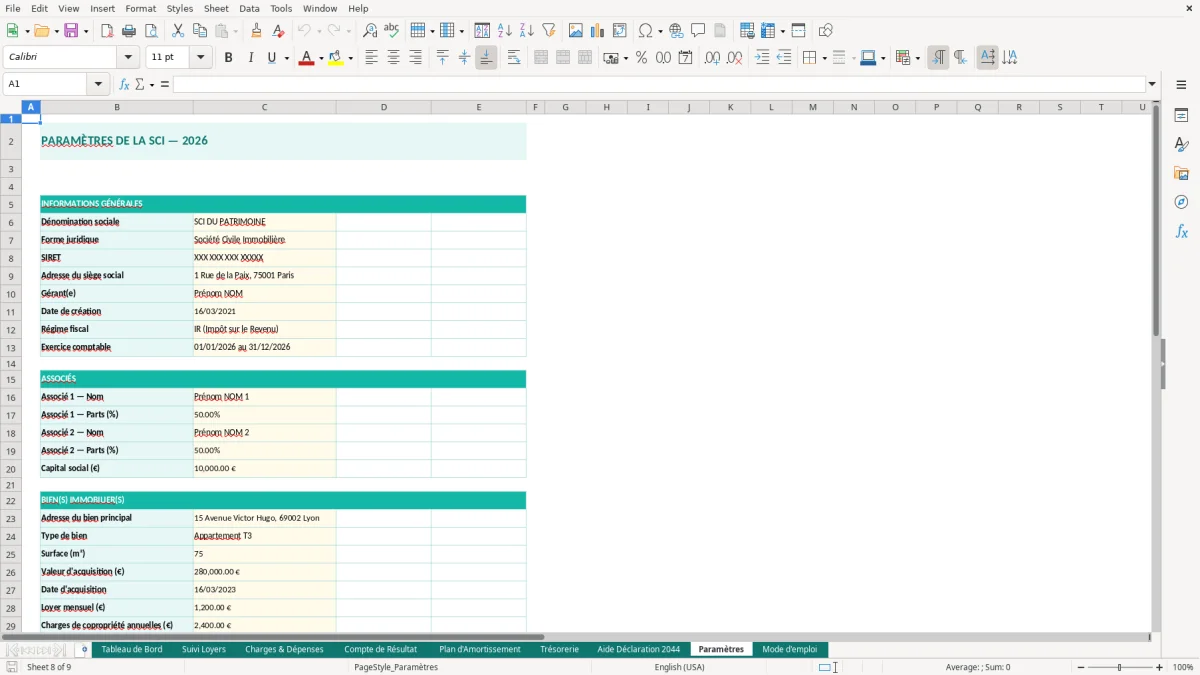Click the Copy icon
This screenshot has width=1200, height=675.
[200, 31]
